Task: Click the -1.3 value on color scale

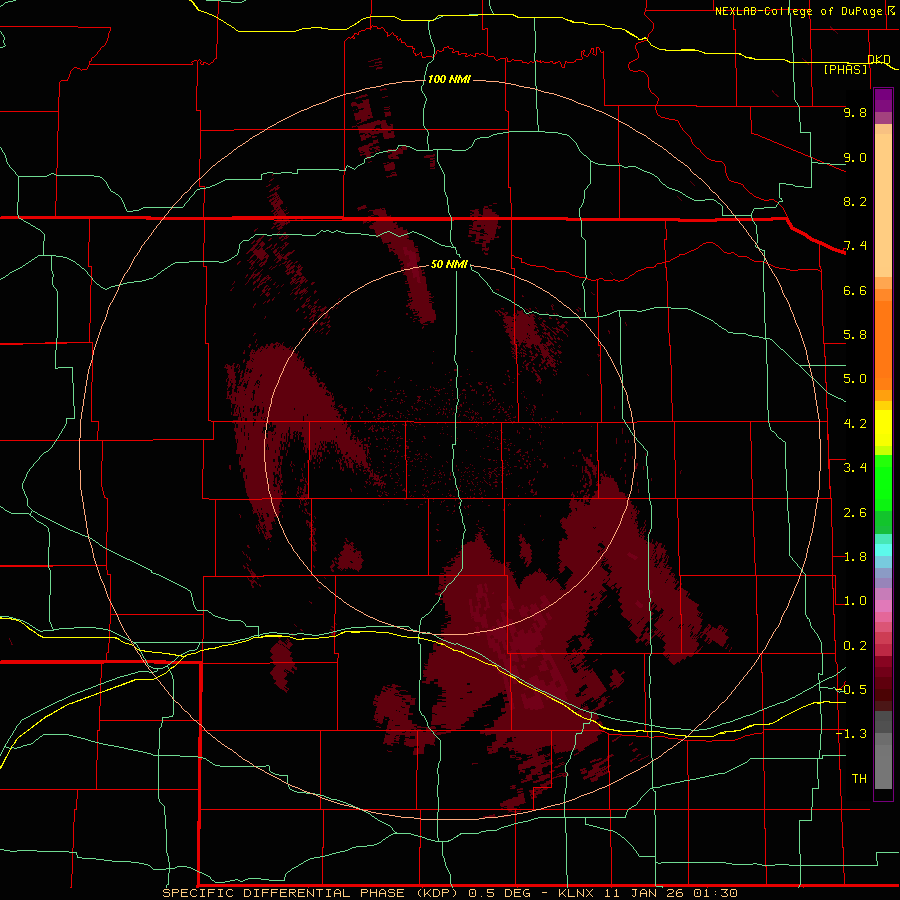Action: coord(851,734)
